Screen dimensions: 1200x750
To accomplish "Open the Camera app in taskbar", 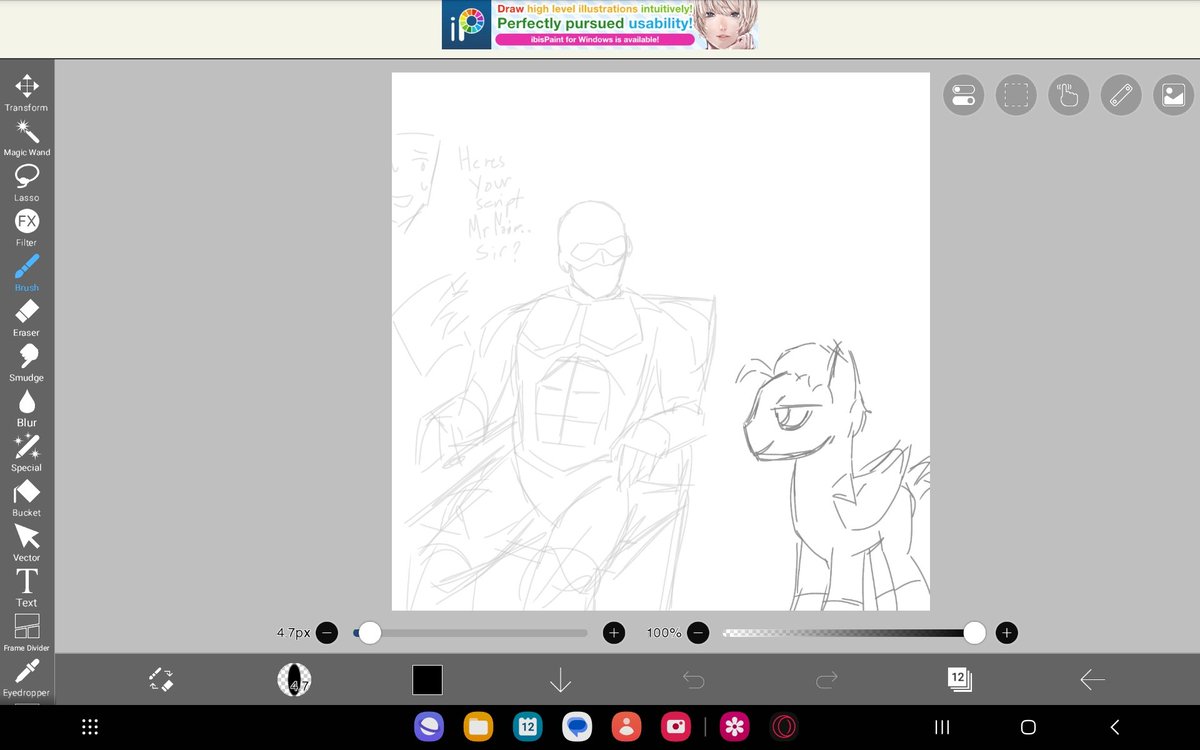I will click(x=675, y=727).
